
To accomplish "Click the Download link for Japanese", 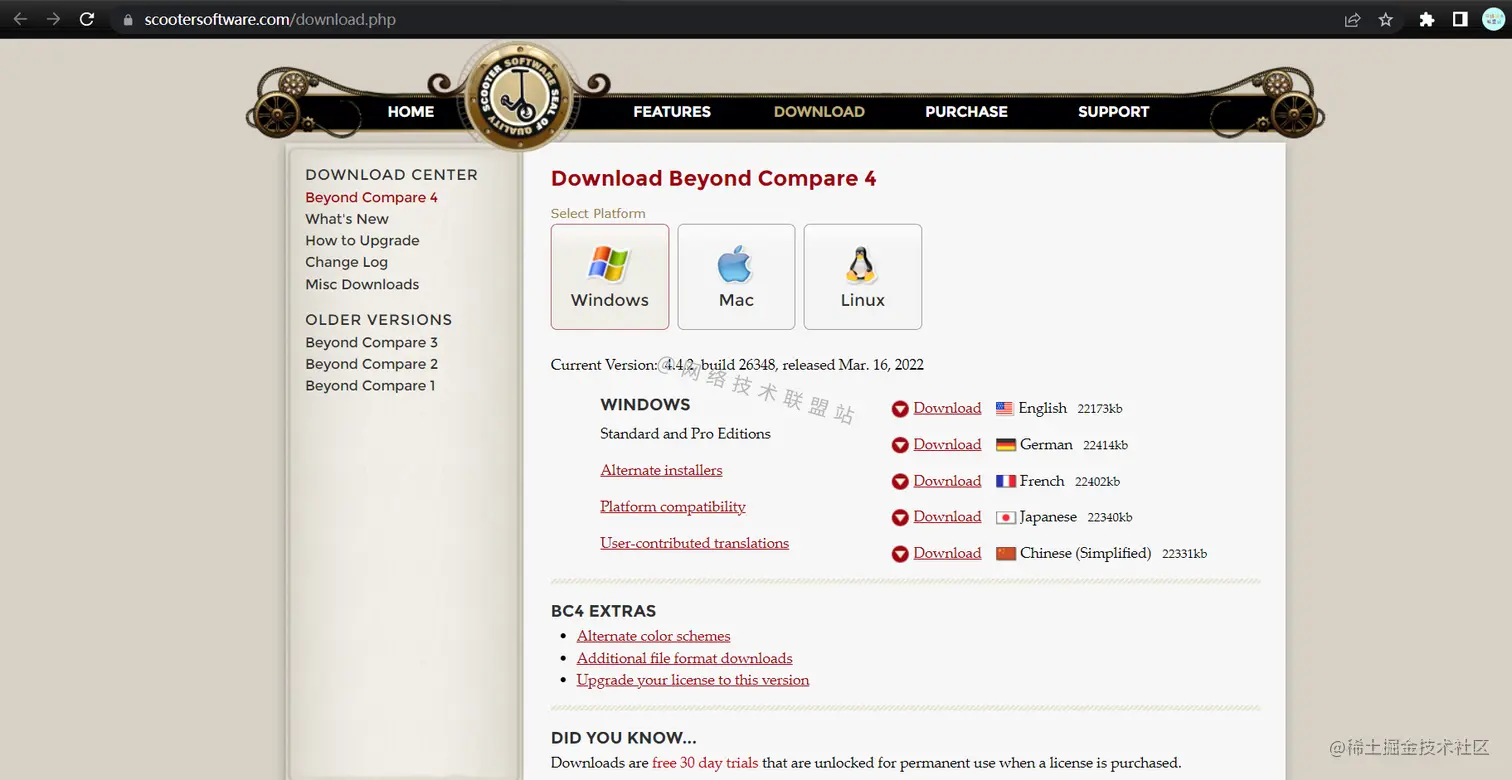I will pyautogui.click(x=947, y=516).
